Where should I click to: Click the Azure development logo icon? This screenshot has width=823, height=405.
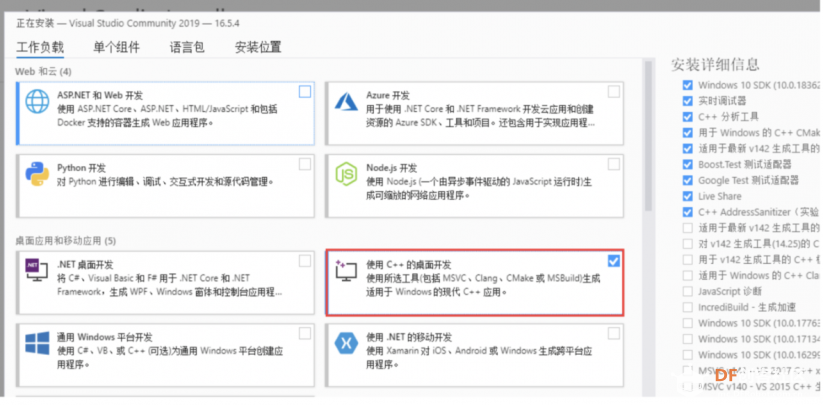pos(346,102)
